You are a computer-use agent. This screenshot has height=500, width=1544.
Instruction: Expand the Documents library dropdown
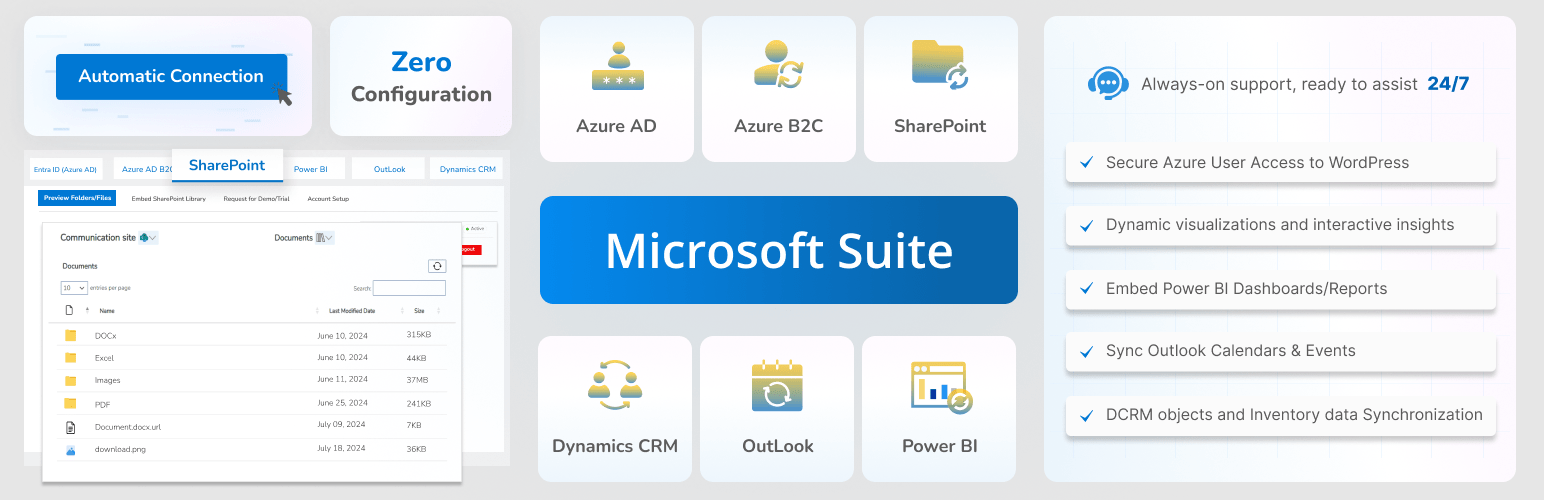pos(325,238)
